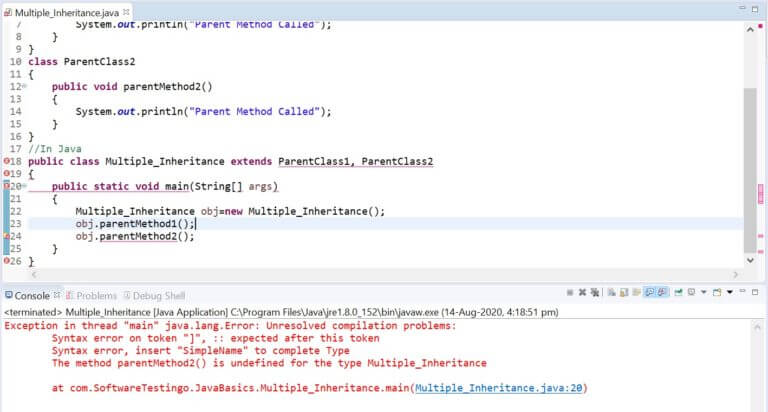
Task: Open the Multiple_Inheritance.java:20 stack trace link
Action: pos(499,387)
